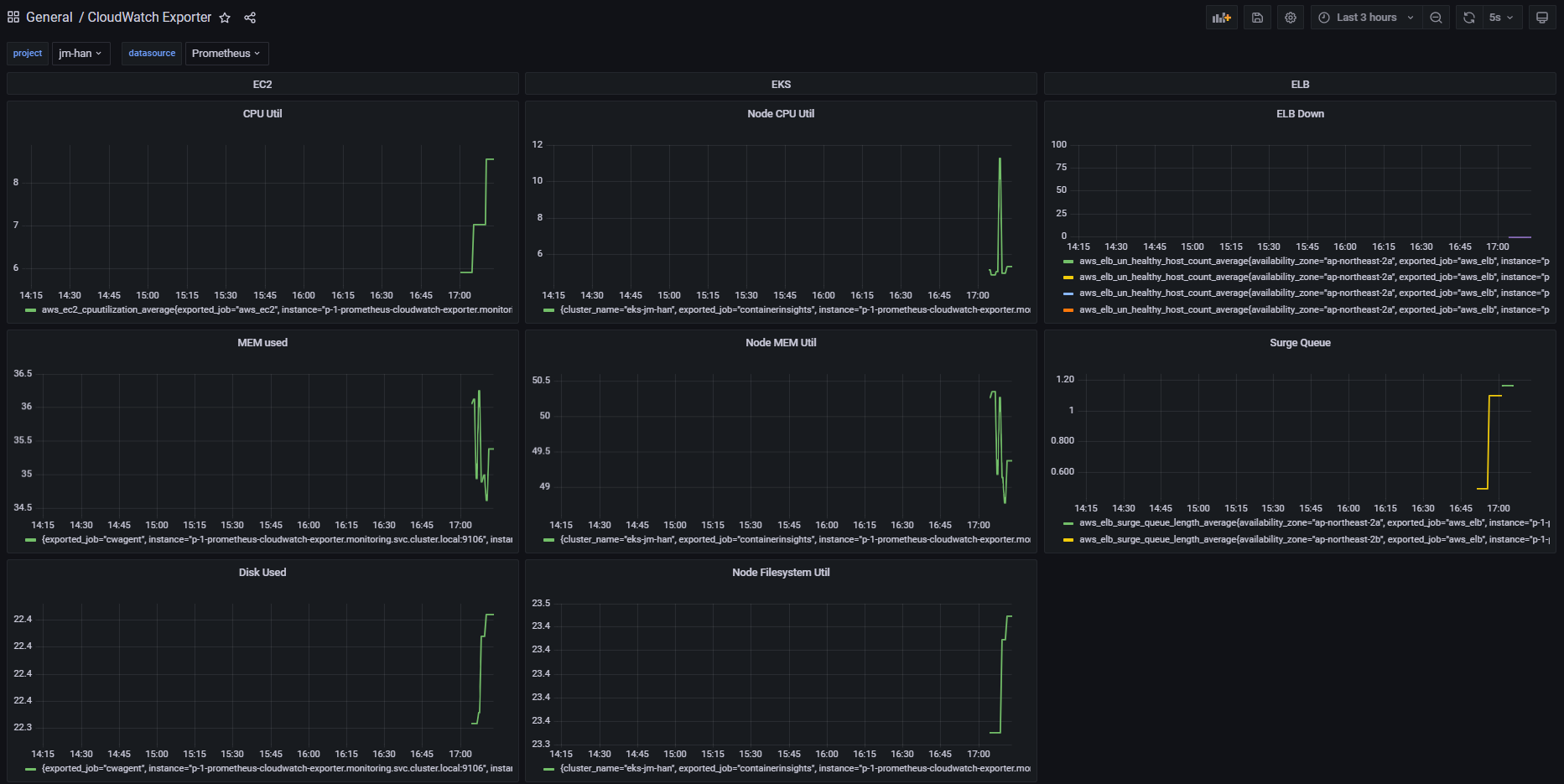
Task: Toggle ap-northeast-2b Surge Queue legend series
Action: 1314,540
